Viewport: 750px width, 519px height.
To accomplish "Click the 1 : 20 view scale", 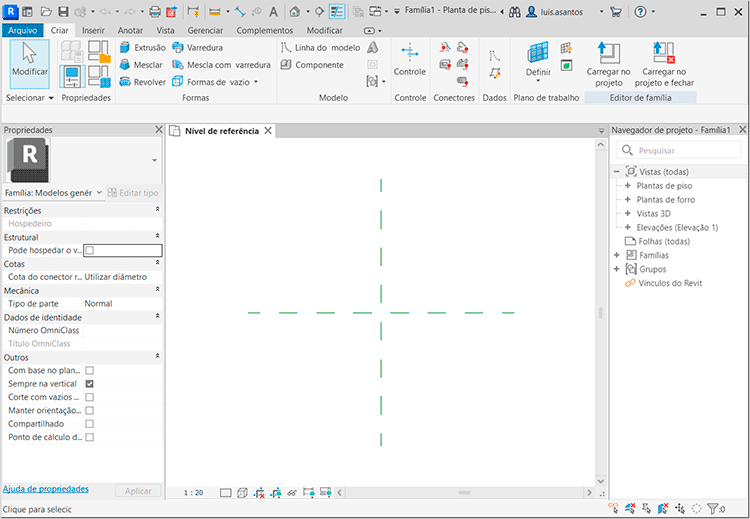I will pyautogui.click(x=194, y=493).
